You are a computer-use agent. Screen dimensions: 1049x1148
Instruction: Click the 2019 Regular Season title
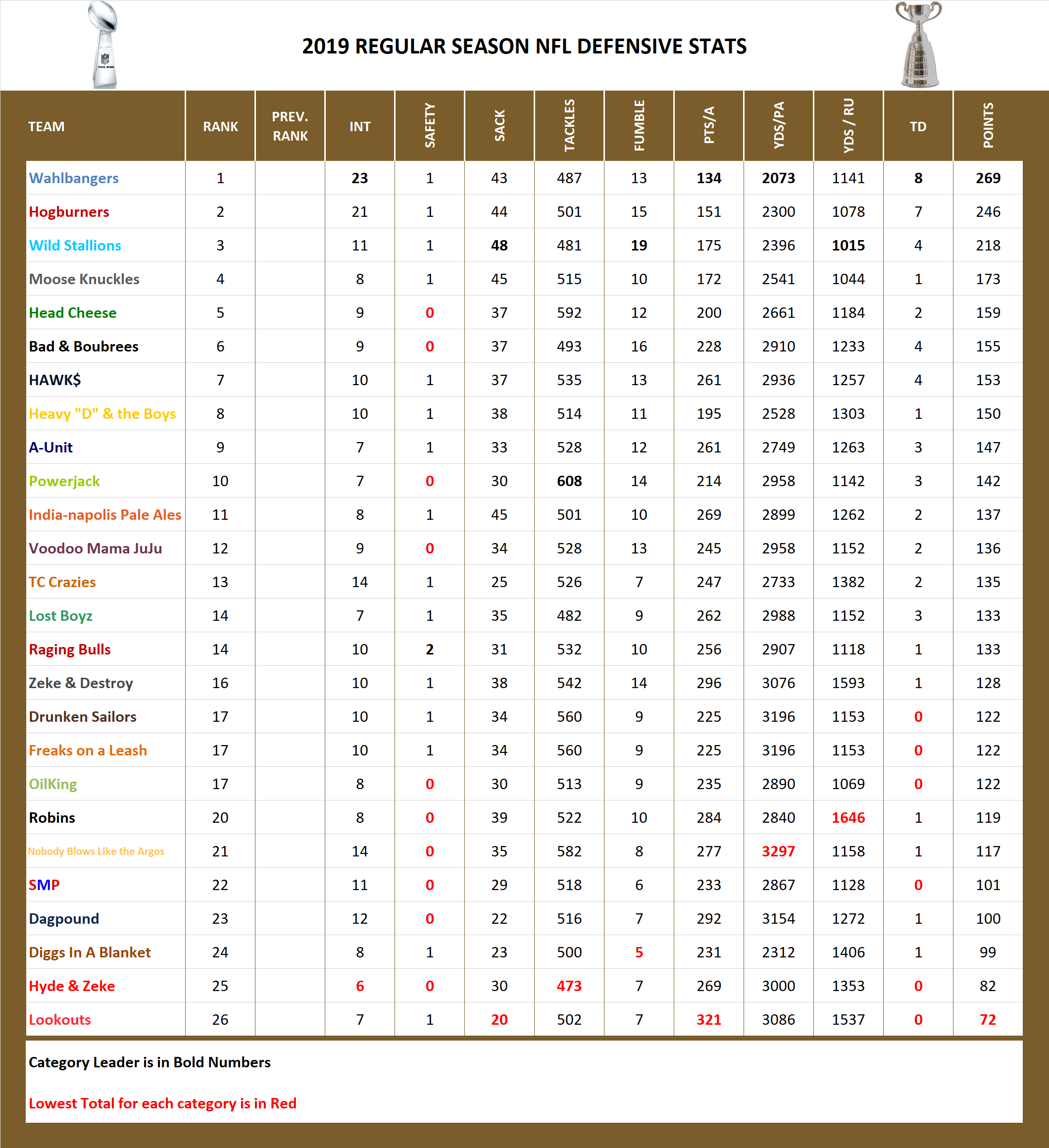point(524,46)
